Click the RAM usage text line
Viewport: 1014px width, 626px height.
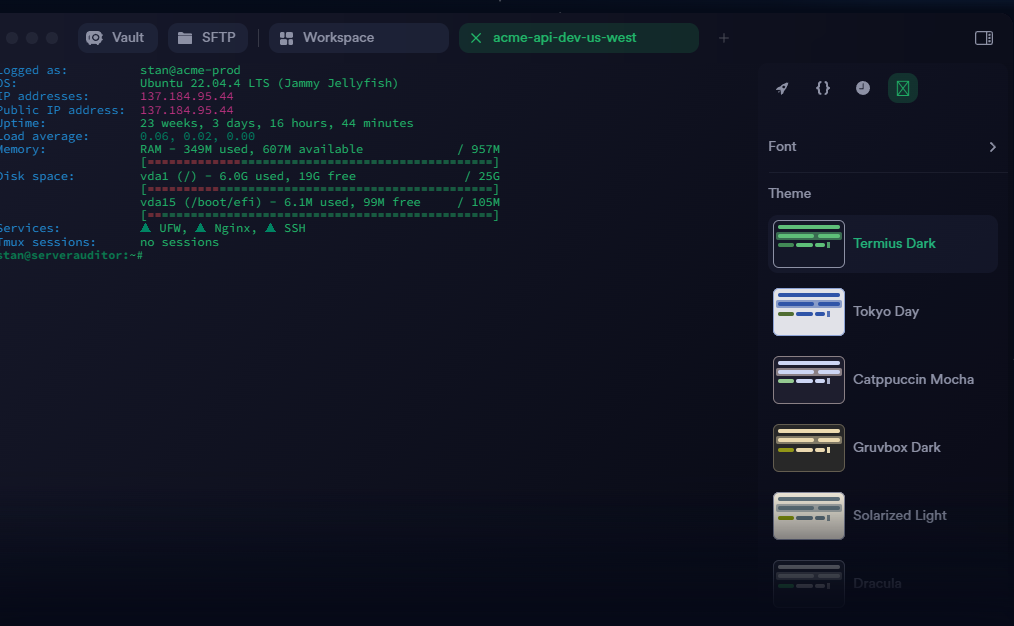[x=319, y=149]
